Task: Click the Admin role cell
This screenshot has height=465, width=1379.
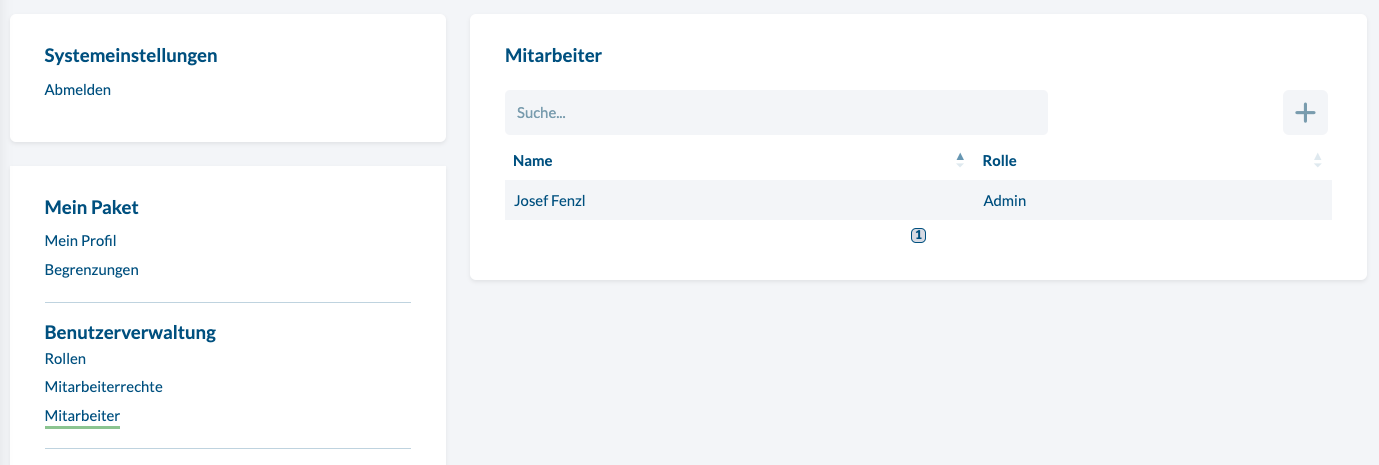Action: [1005, 201]
